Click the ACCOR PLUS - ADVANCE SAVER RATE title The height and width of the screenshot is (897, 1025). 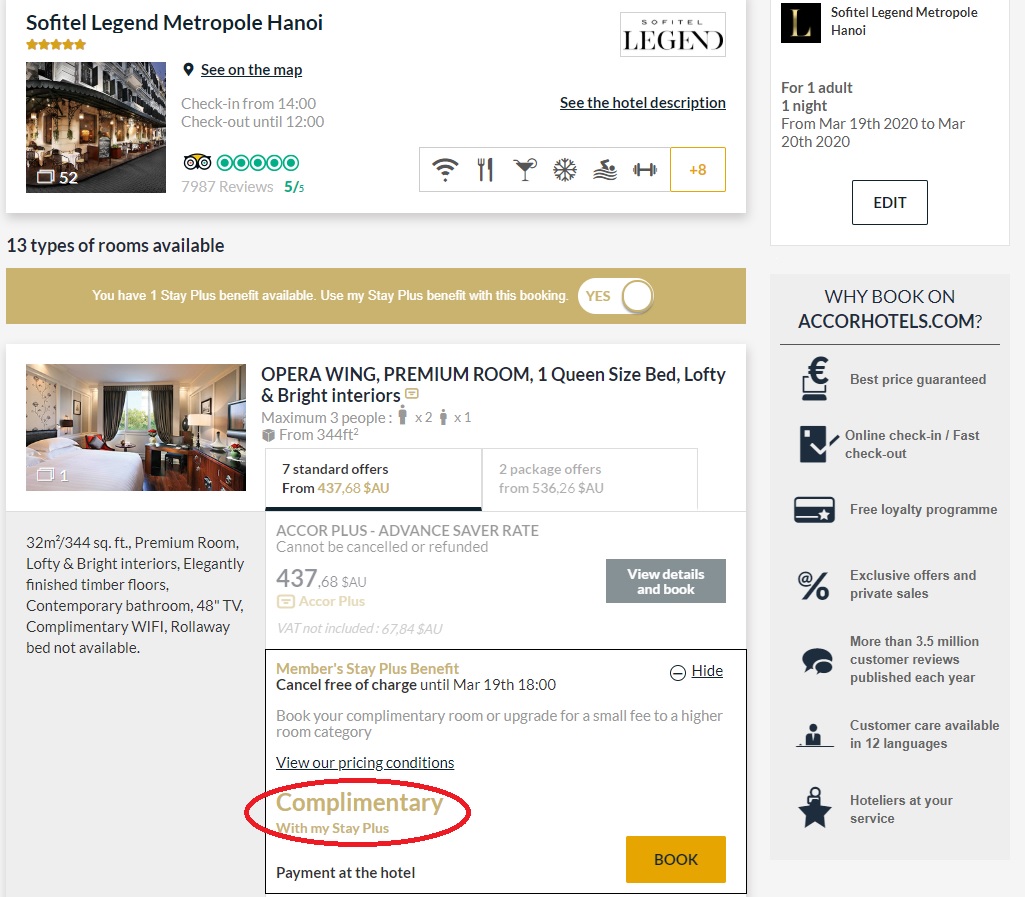coord(407,530)
